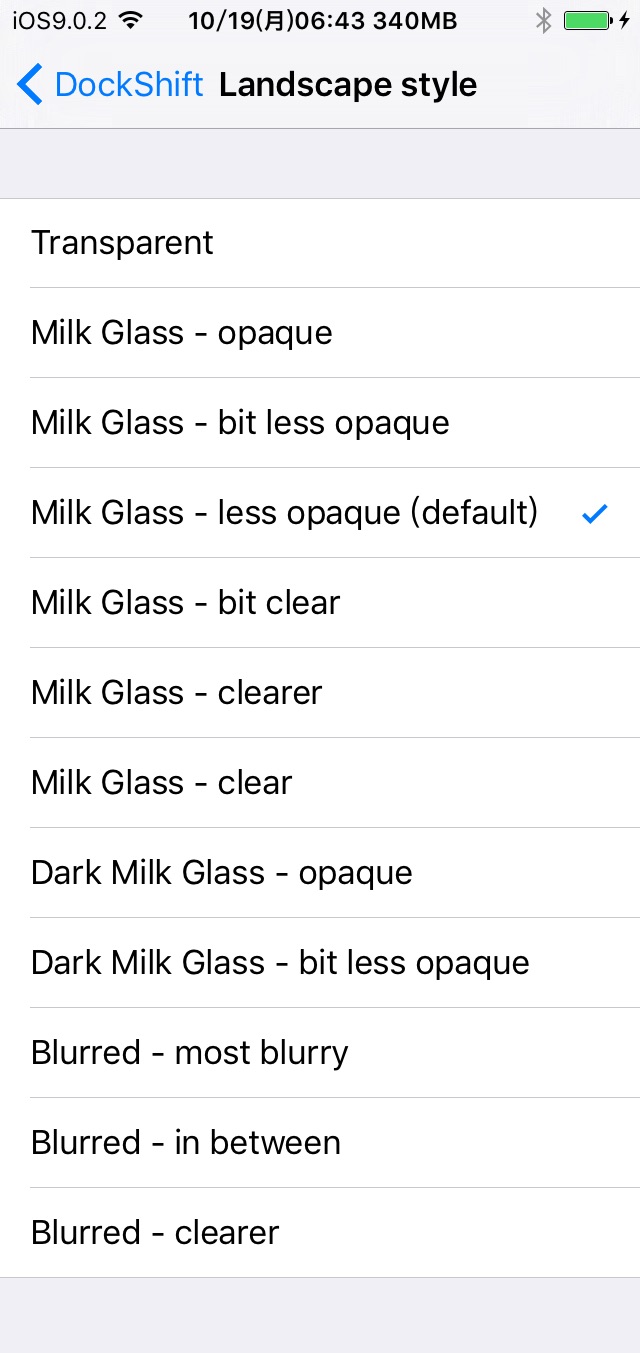The width and height of the screenshot is (640, 1353).
Task: Choose Milk Glass - clearer option
Action: click(x=320, y=693)
